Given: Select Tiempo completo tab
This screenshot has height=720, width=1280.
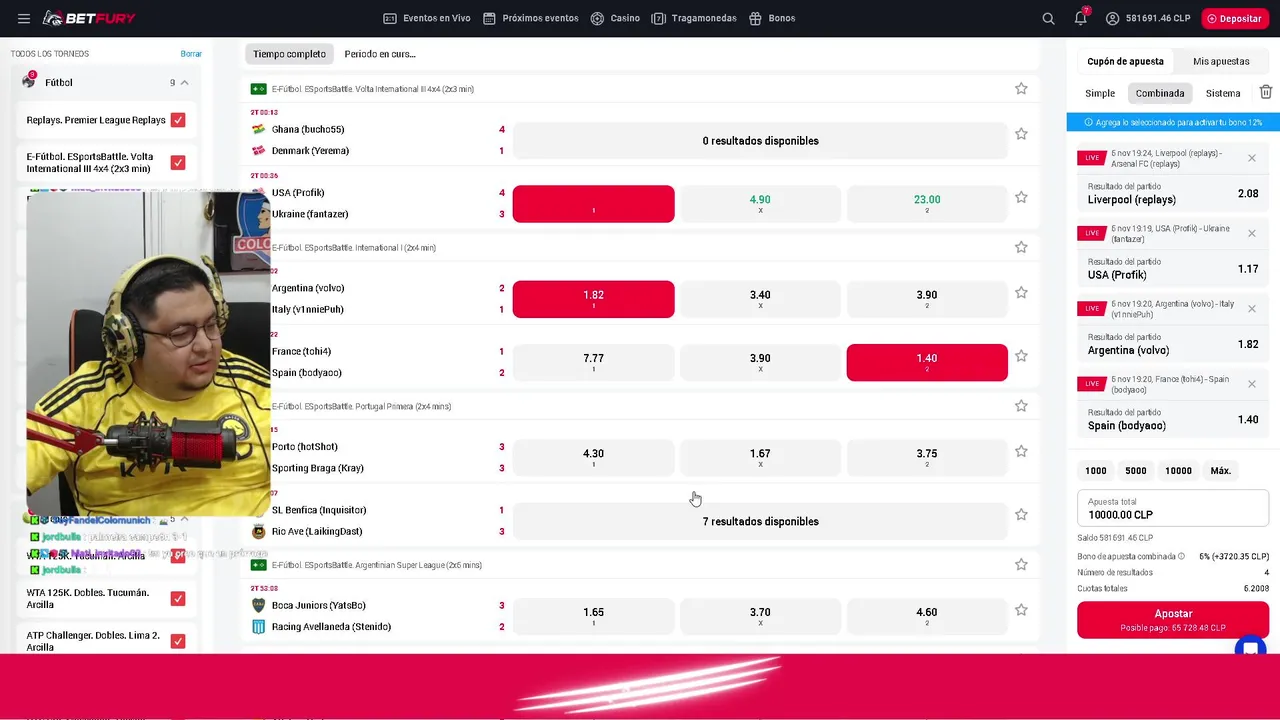Looking at the screenshot, I should click(289, 54).
